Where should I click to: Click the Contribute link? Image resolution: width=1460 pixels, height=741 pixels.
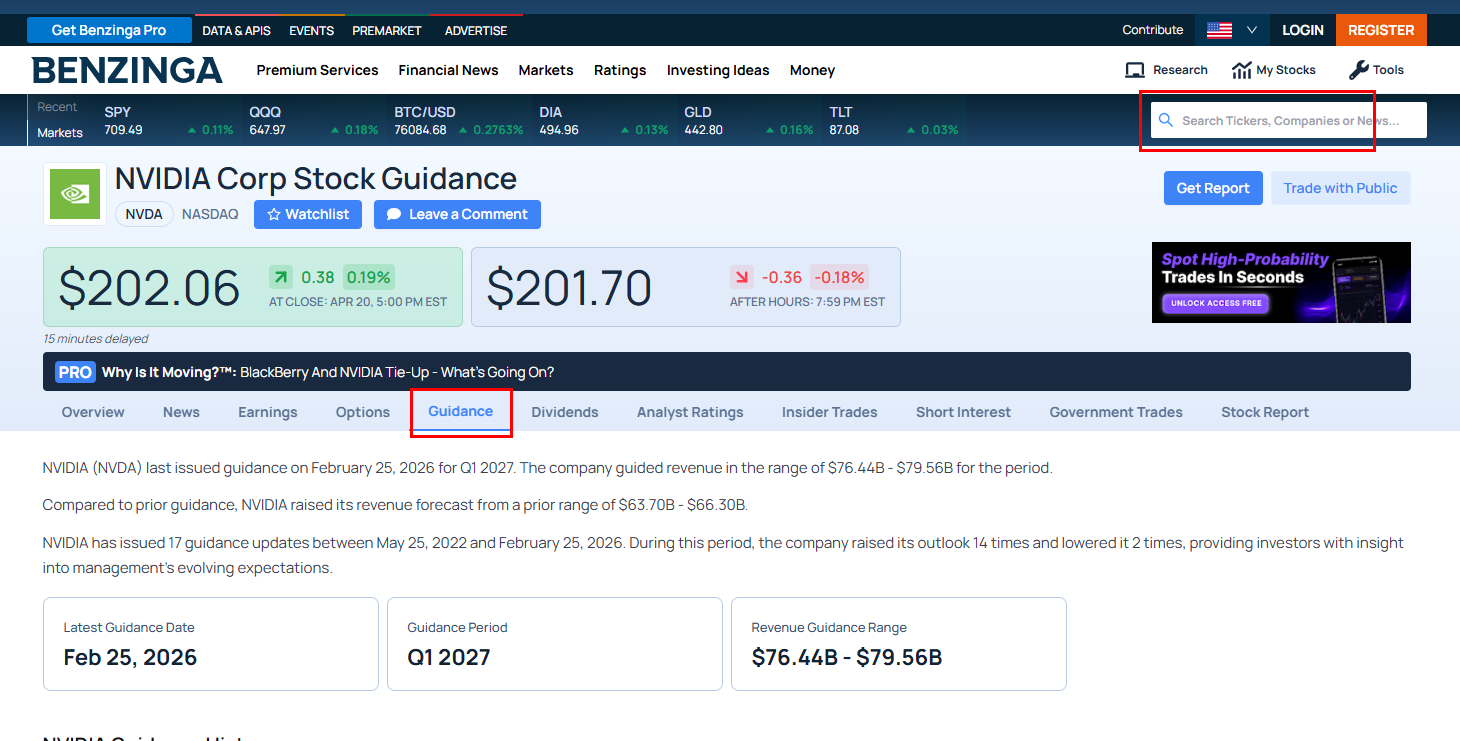tap(1152, 30)
